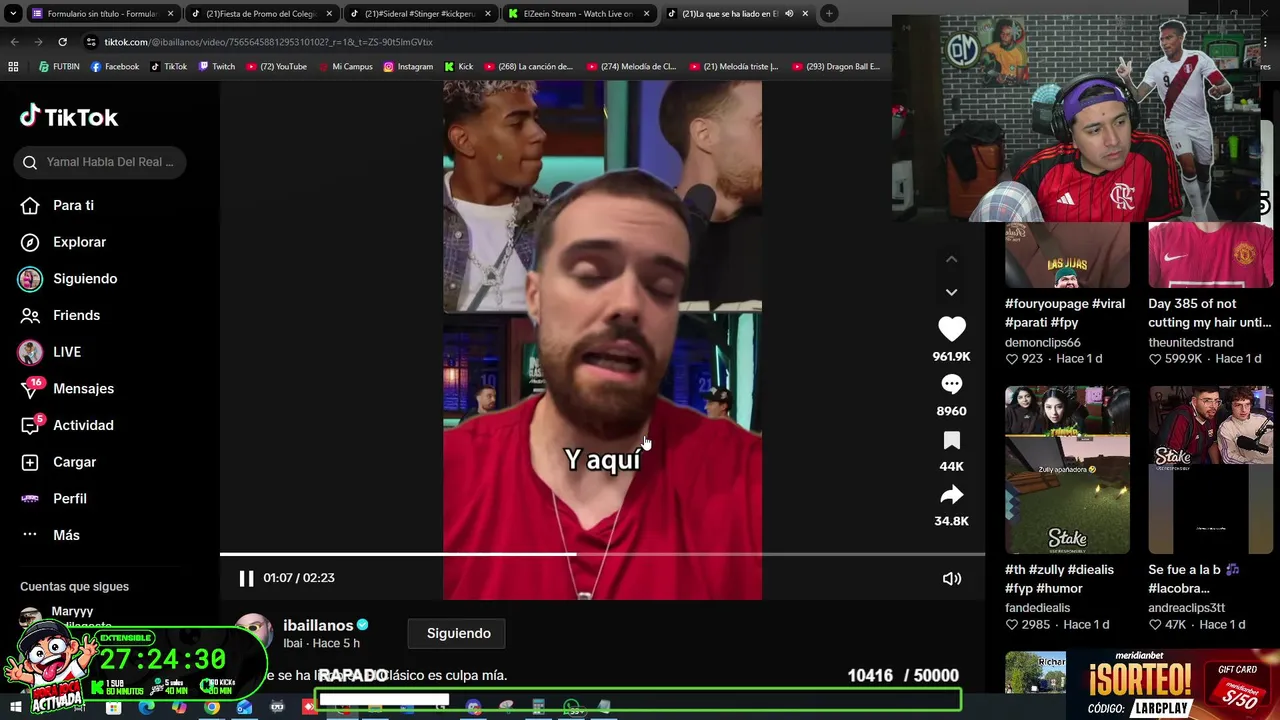
Task: Pause the video playback
Action: pyautogui.click(x=246, y=578)
